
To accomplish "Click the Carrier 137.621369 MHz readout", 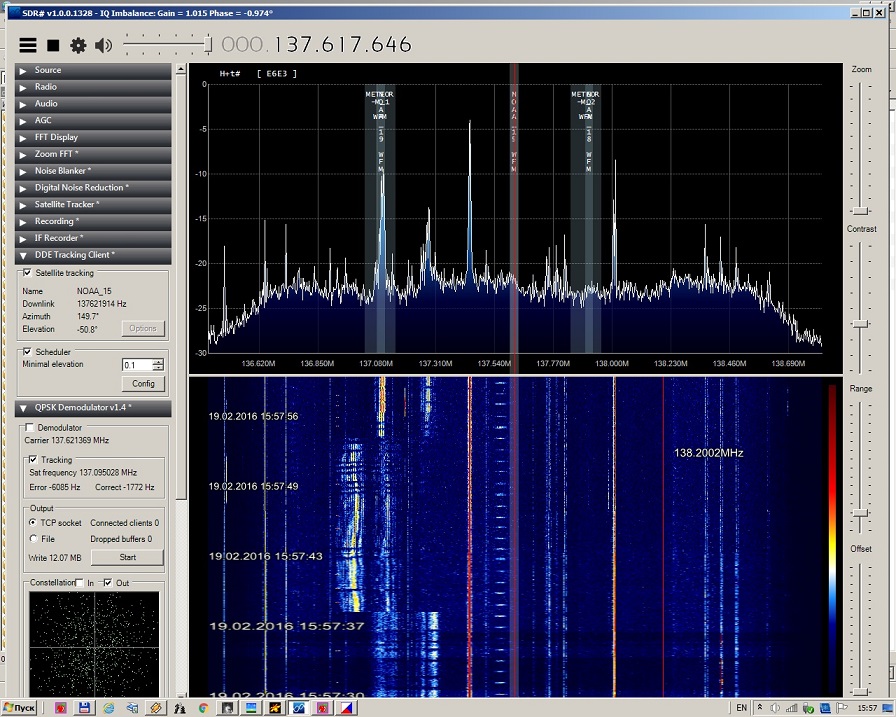I will [67, 440].
